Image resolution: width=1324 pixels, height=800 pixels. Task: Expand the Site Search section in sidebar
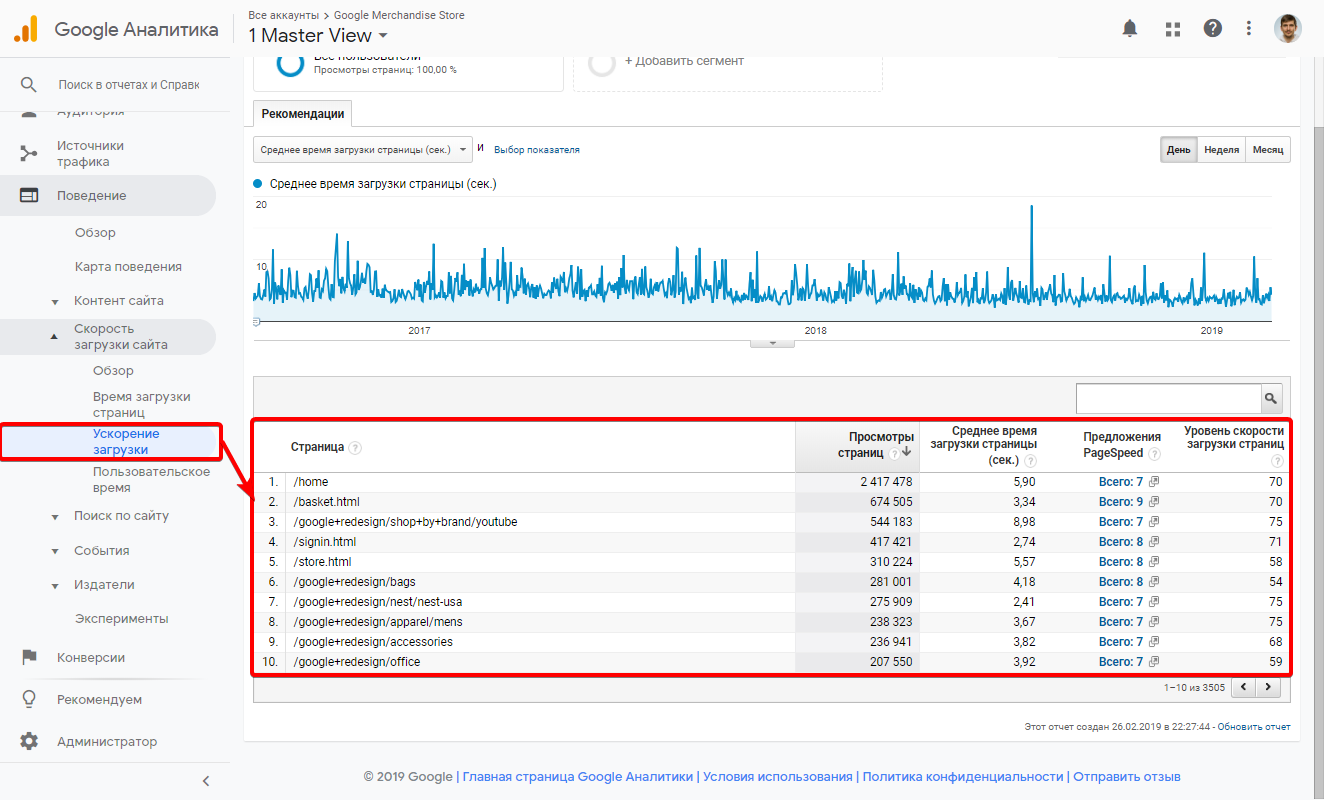(55, 517)
